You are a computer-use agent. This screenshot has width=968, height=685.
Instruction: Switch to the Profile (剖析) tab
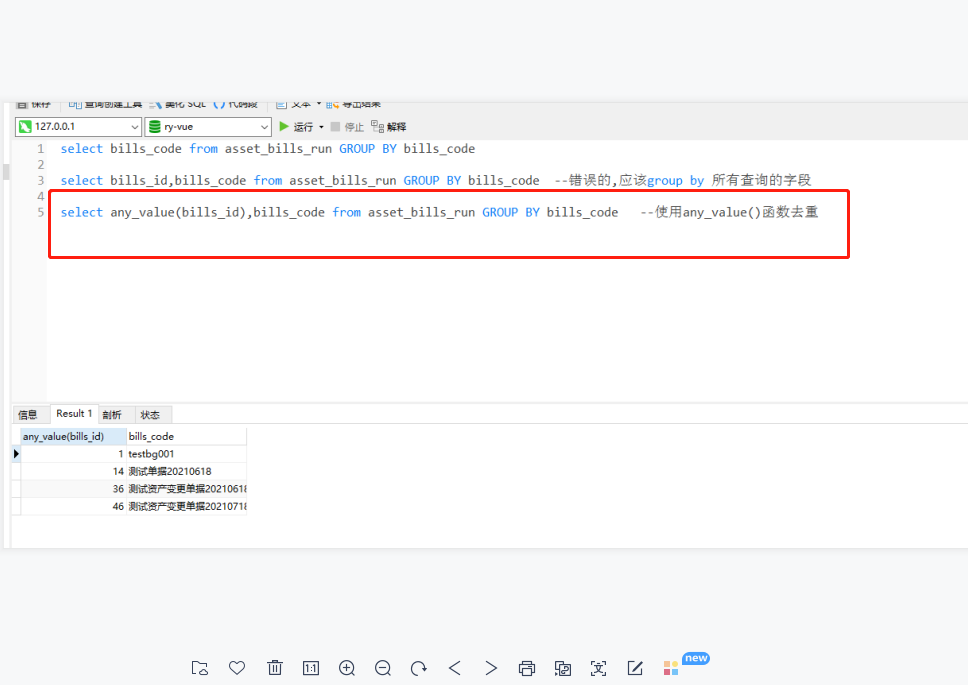coord(112,414)
